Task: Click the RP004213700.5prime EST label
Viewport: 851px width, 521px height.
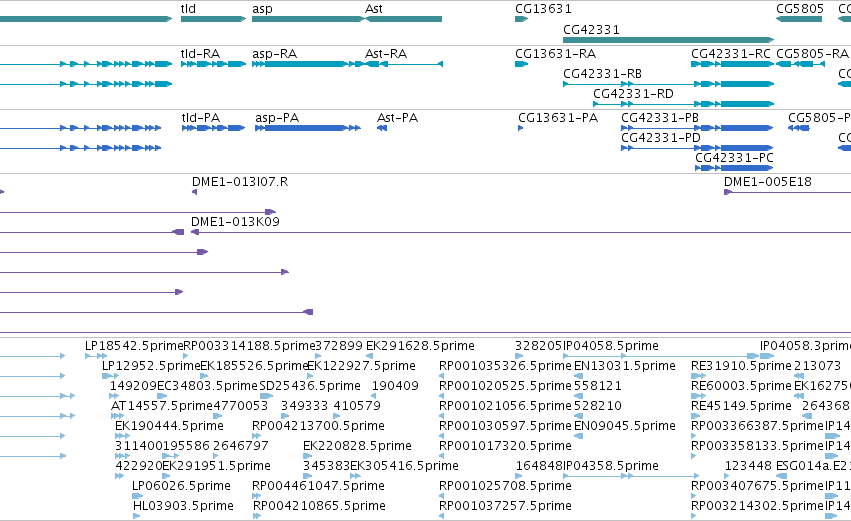Action: [x=318, y=426]
